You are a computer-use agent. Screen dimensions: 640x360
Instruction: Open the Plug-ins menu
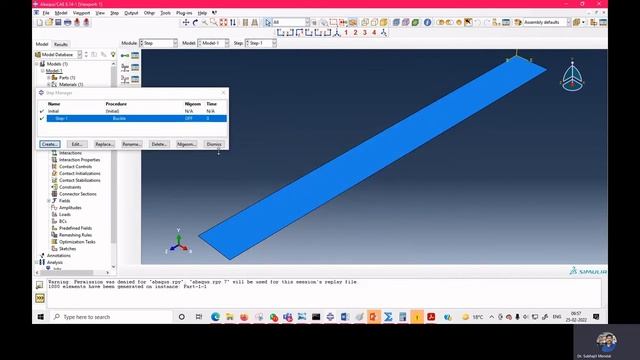point(184,13)
